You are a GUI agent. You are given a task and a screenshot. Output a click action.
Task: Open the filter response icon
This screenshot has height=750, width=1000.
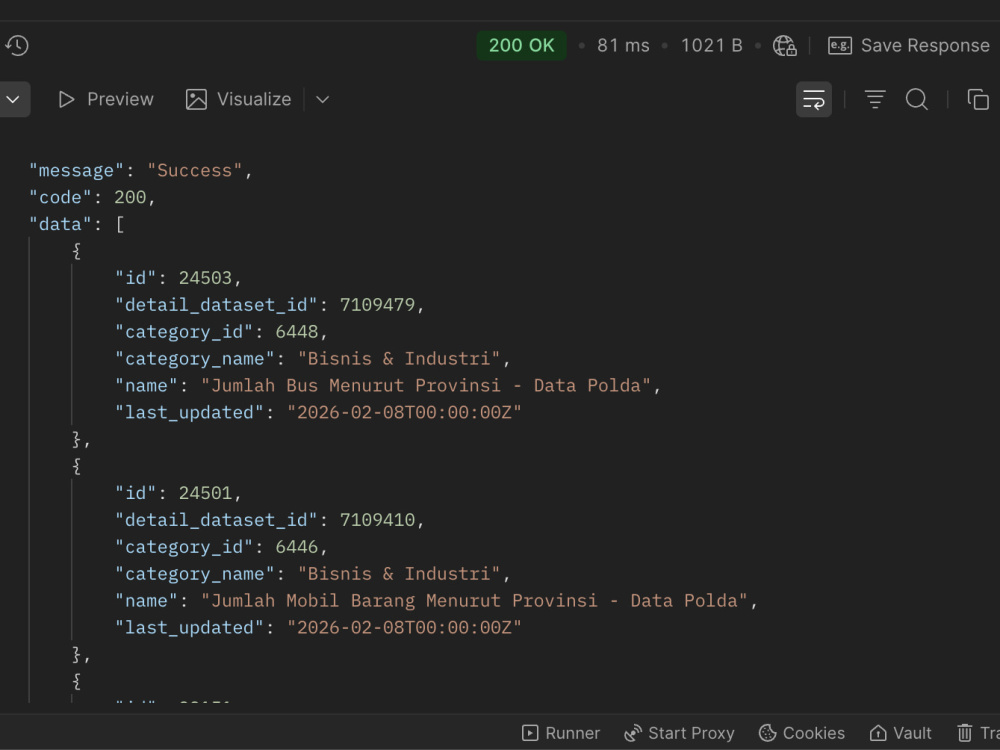point(875,99)
